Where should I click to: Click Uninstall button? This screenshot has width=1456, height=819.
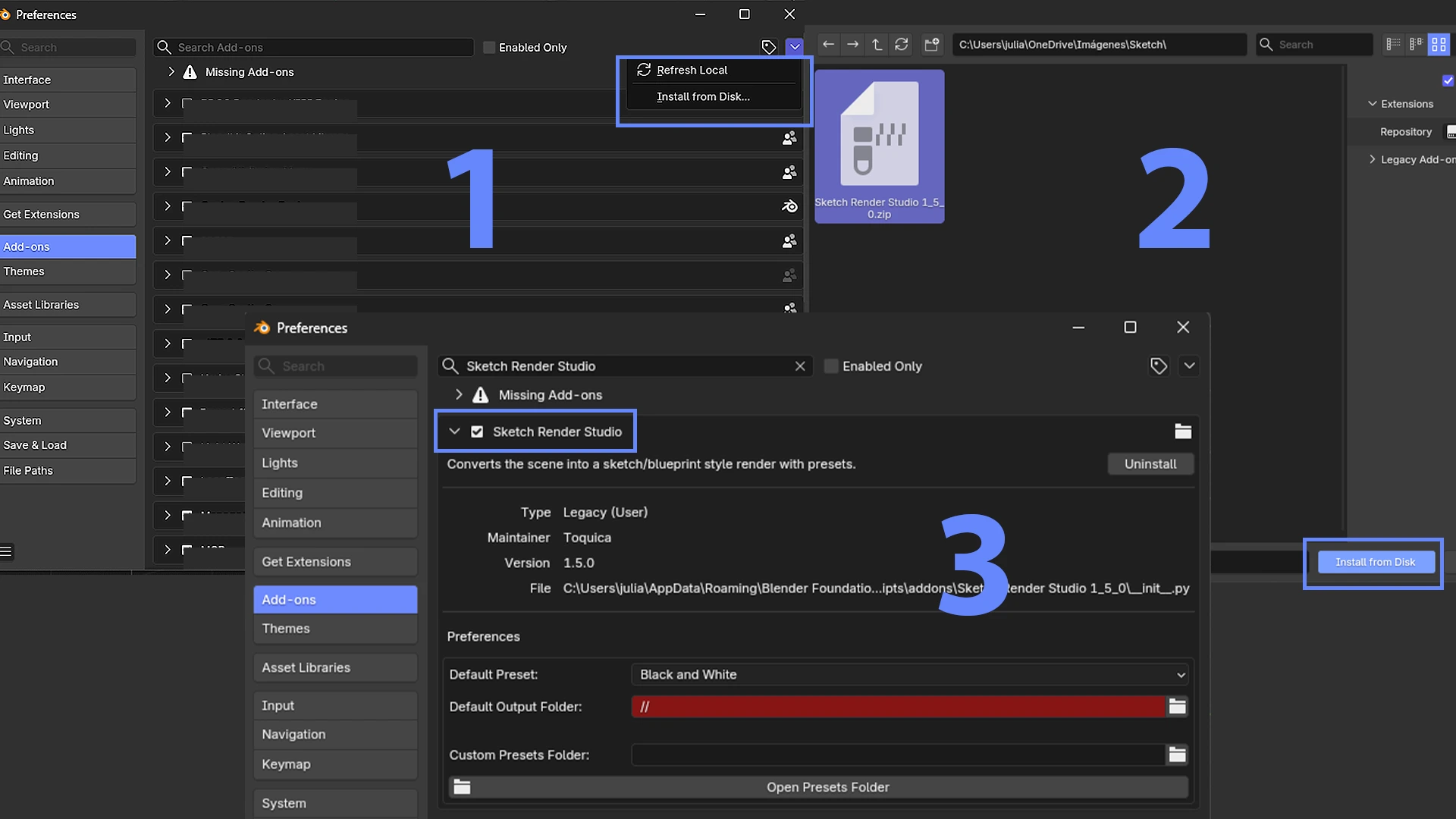[1150, 464]
